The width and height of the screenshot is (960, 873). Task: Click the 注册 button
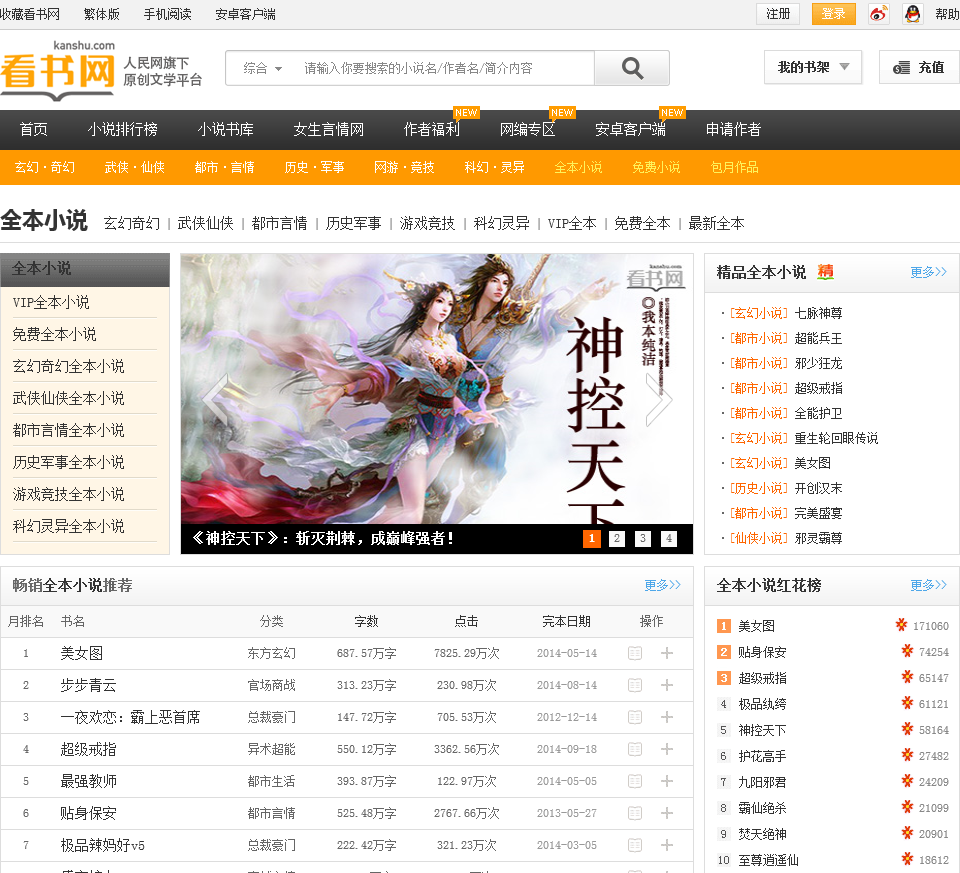coord(778,13)
